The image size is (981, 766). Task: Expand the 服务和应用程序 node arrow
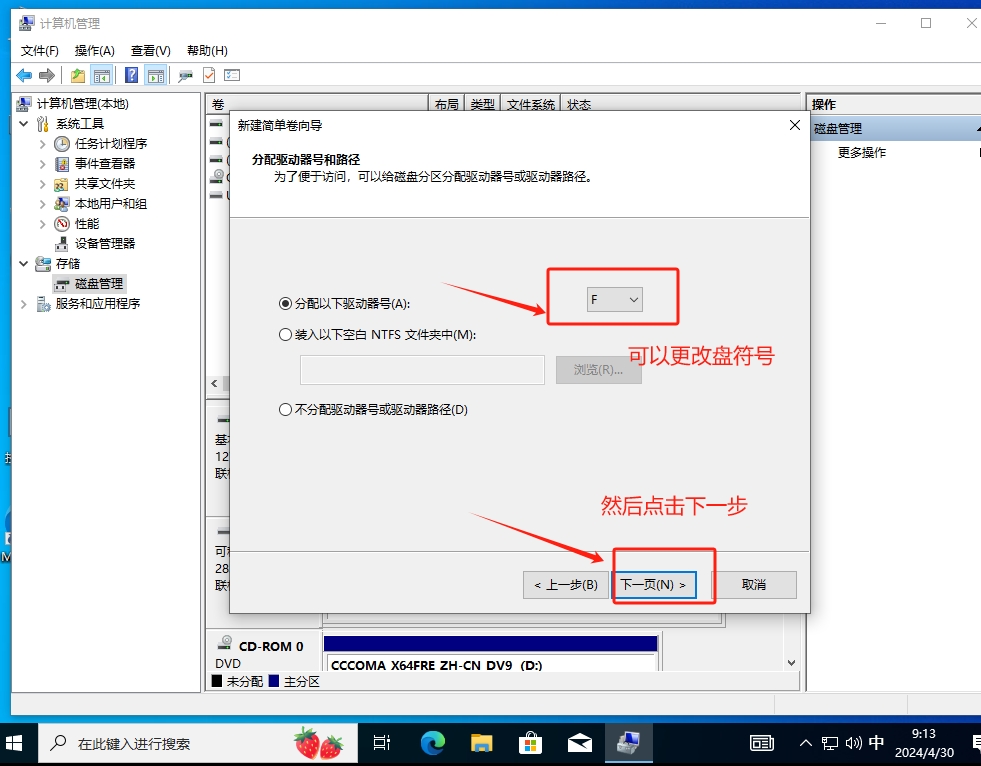tap(24, 304)
